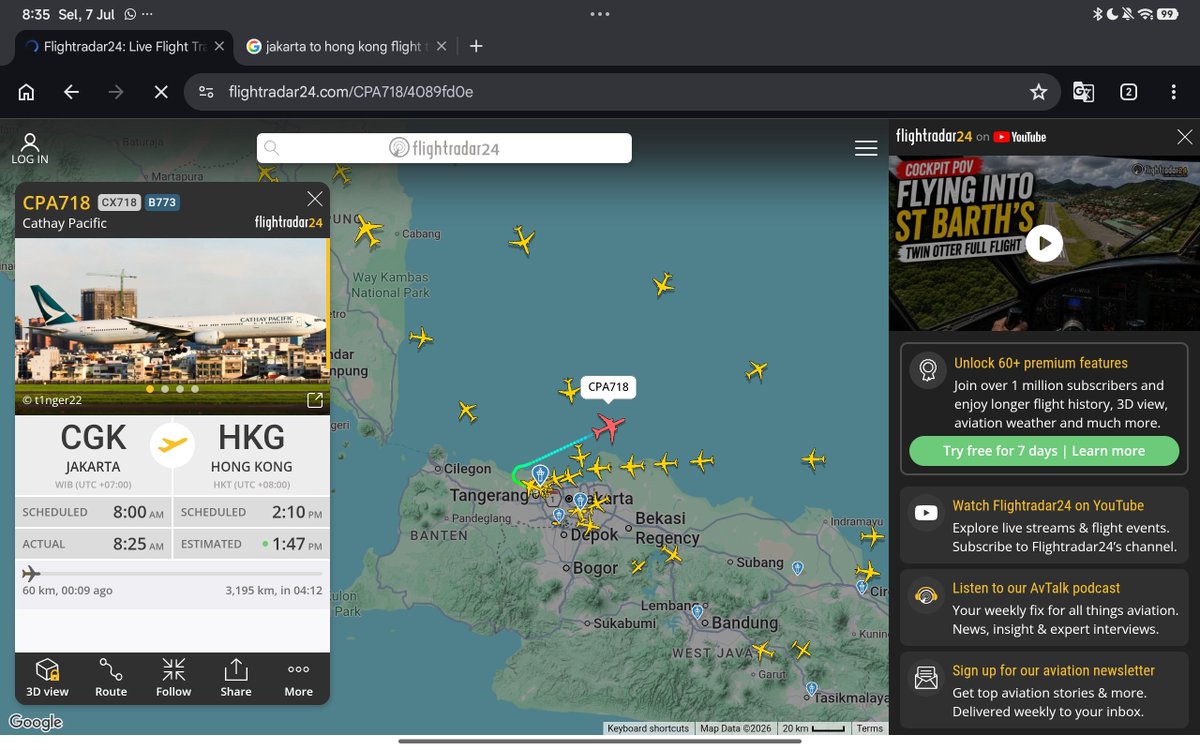Open the Flightradar24 hamburger menu
This screenshot has height=750, width=1200.
point(866,148)
